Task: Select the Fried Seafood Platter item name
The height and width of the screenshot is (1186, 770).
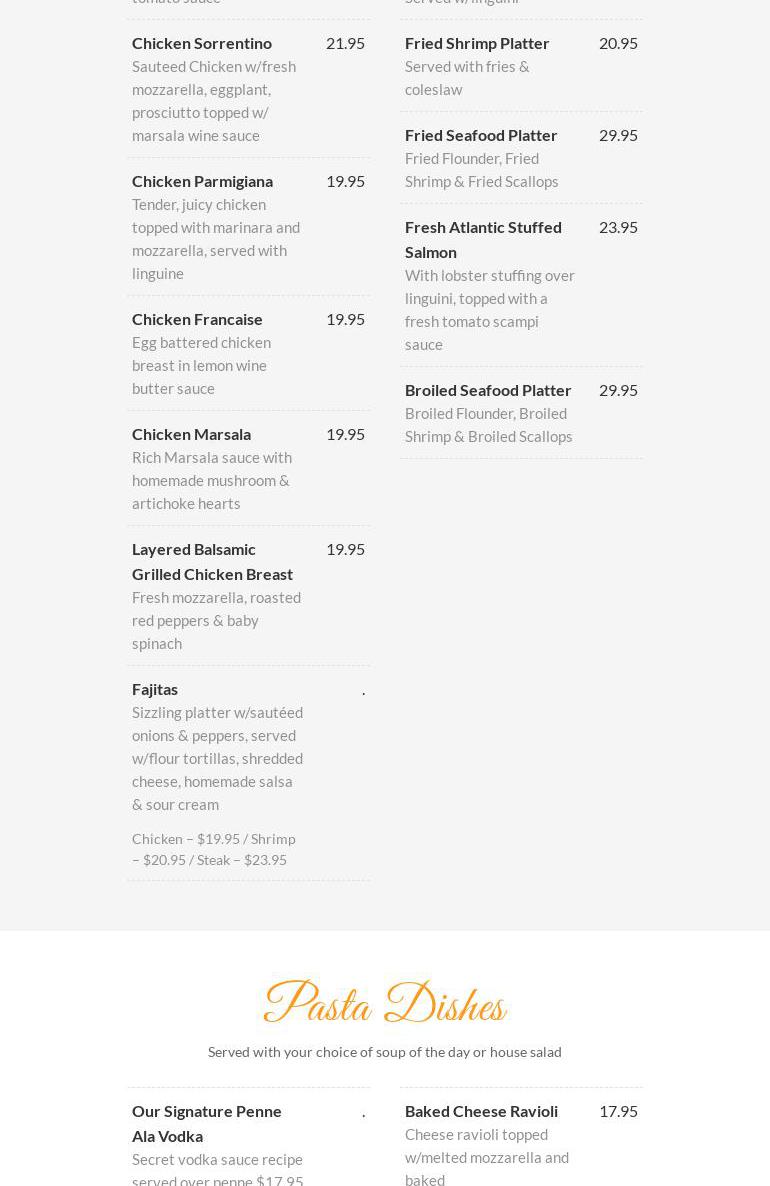Action: tap(481, 135)
